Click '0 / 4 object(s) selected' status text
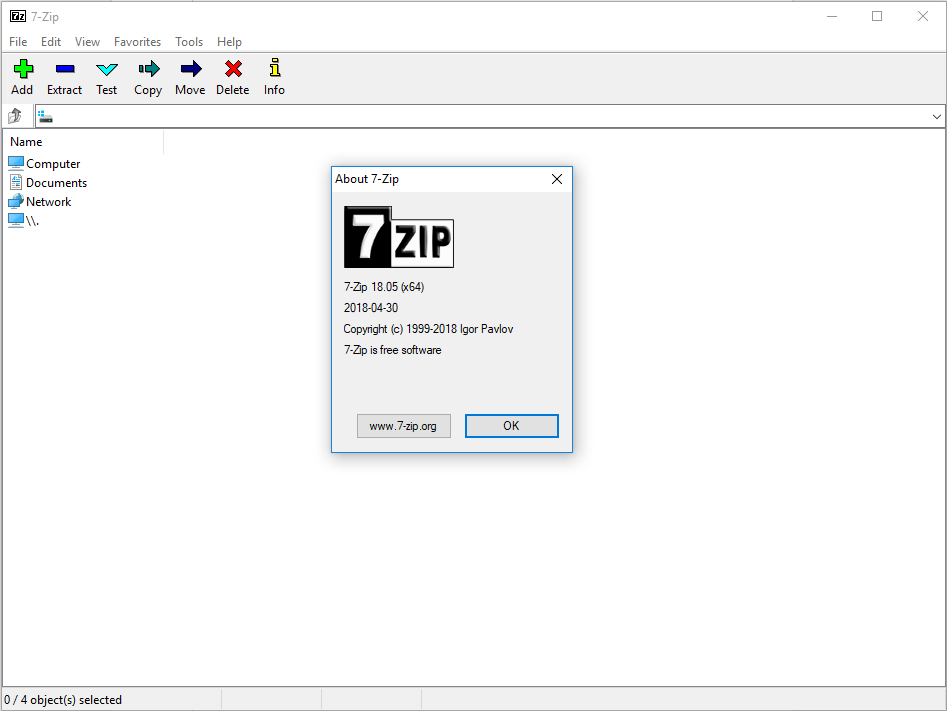947x711 pixels. (63, 700)
